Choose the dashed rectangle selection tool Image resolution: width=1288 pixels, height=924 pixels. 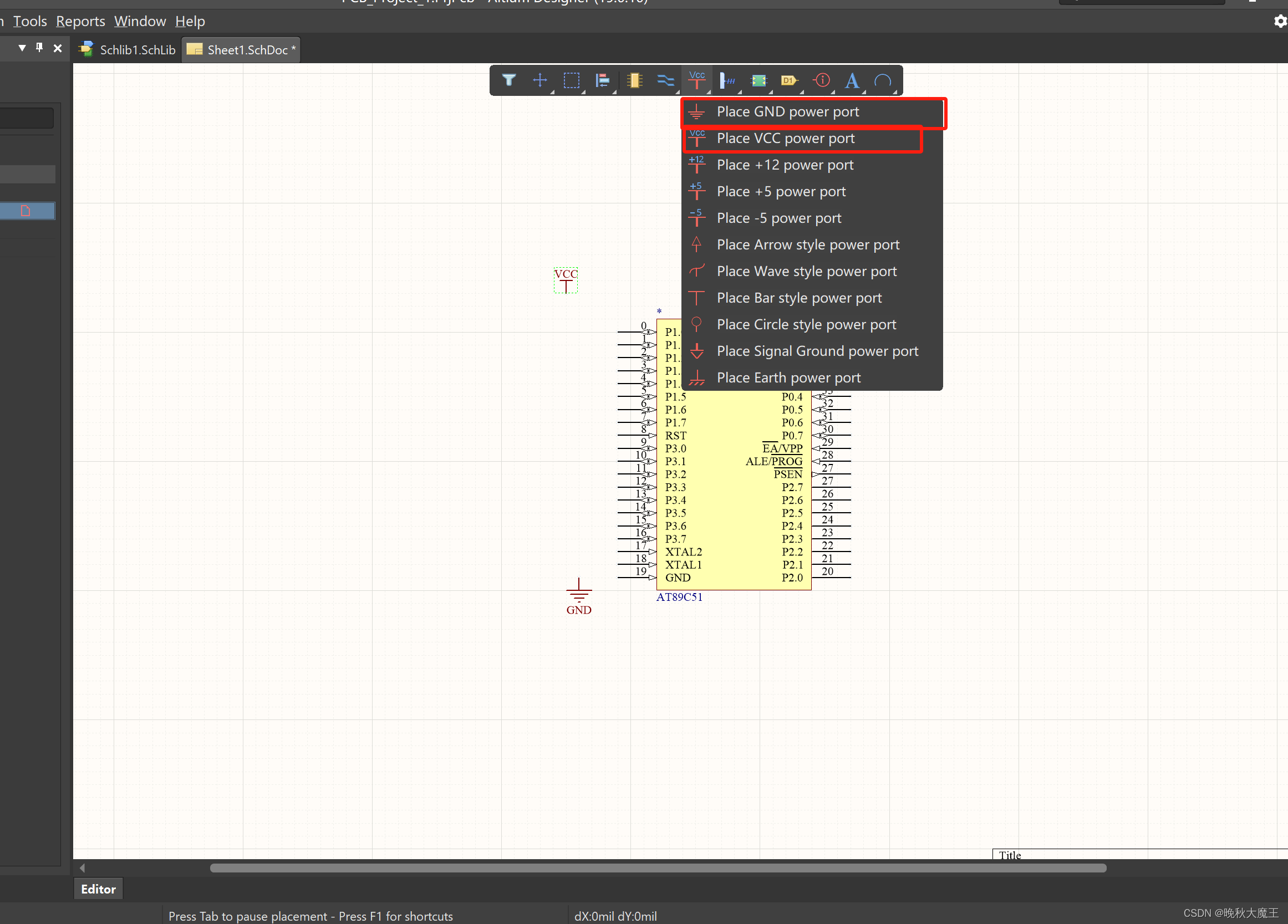tap(571, 80)
